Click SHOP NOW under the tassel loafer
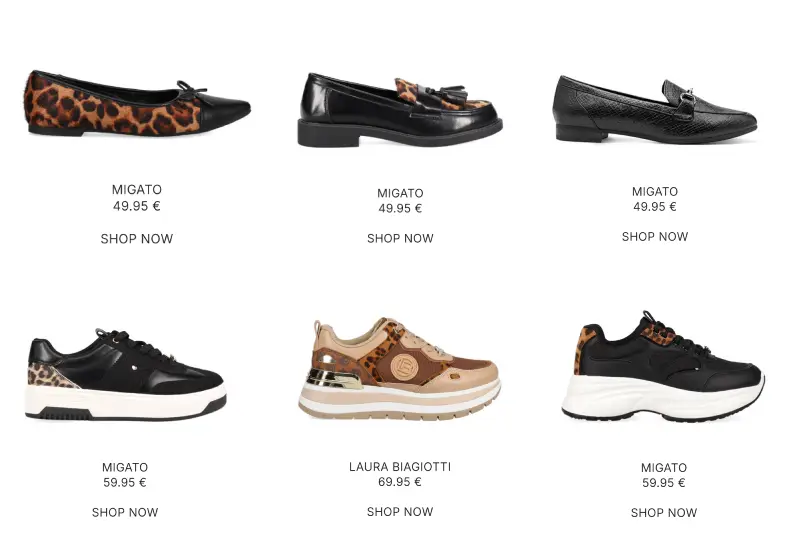Viewport: 800px width, 547px height. coord(400,238)
